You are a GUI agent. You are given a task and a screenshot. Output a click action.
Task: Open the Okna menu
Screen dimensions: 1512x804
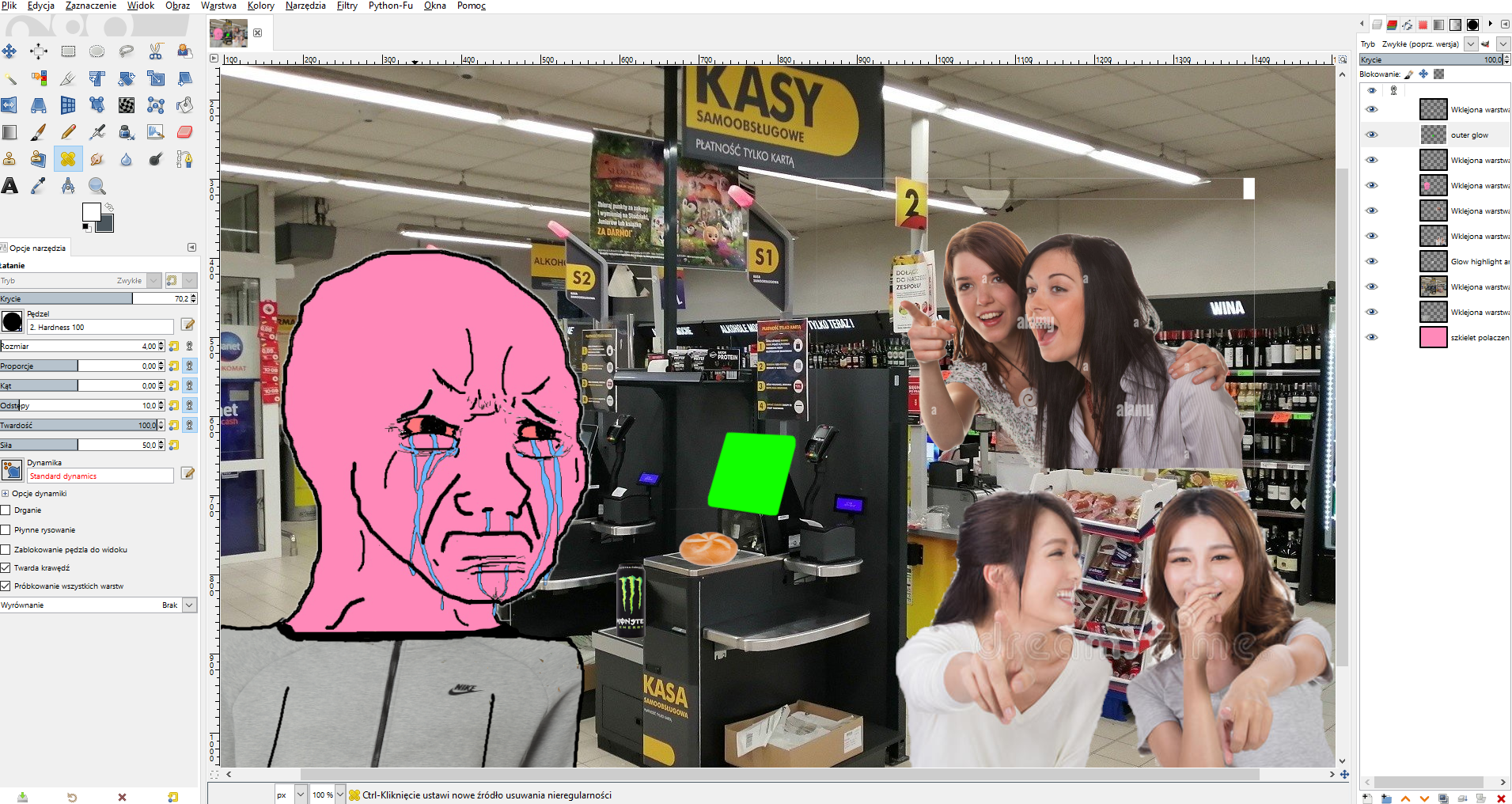click(435, 6)
